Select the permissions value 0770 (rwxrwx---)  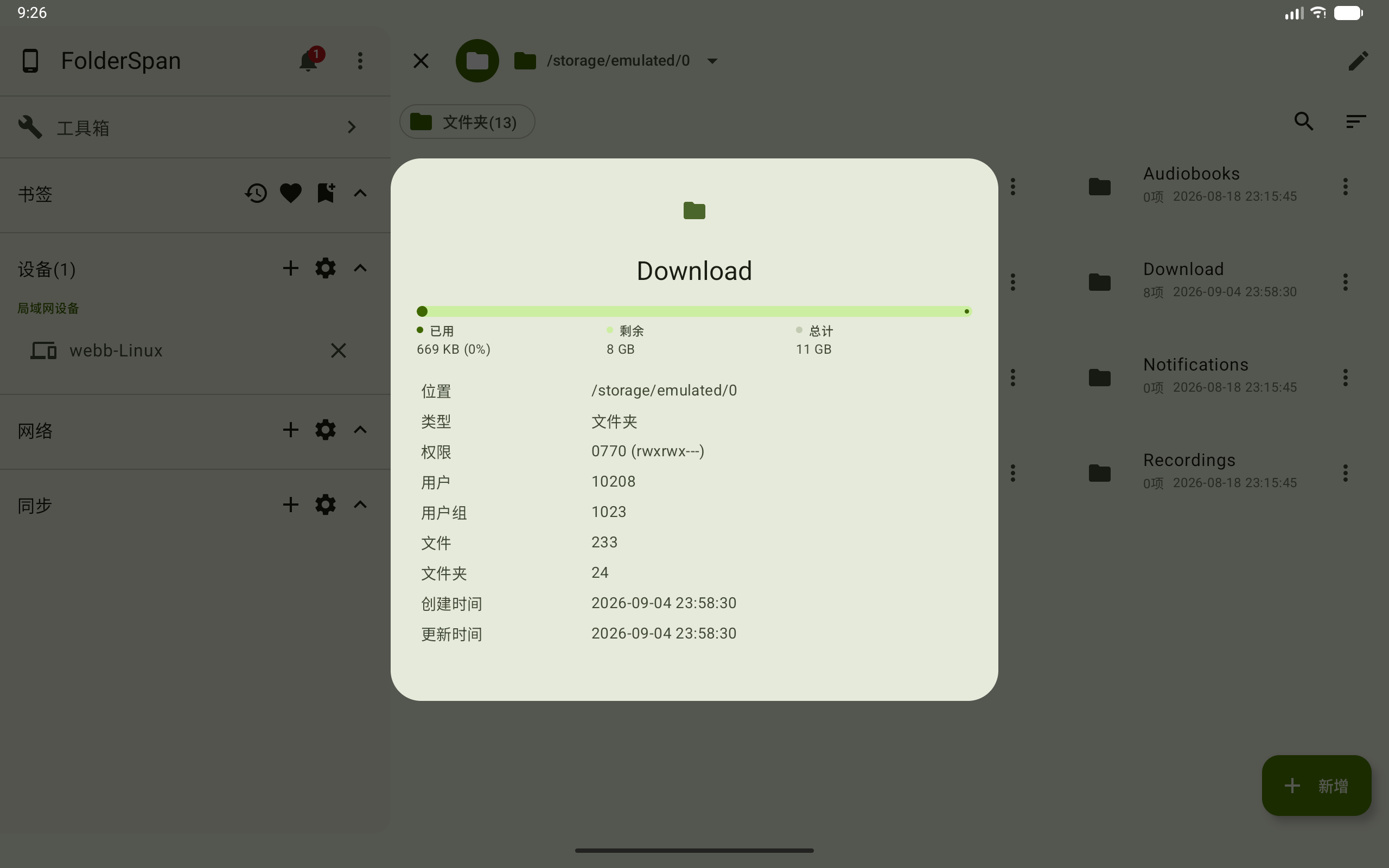point(648,451)
